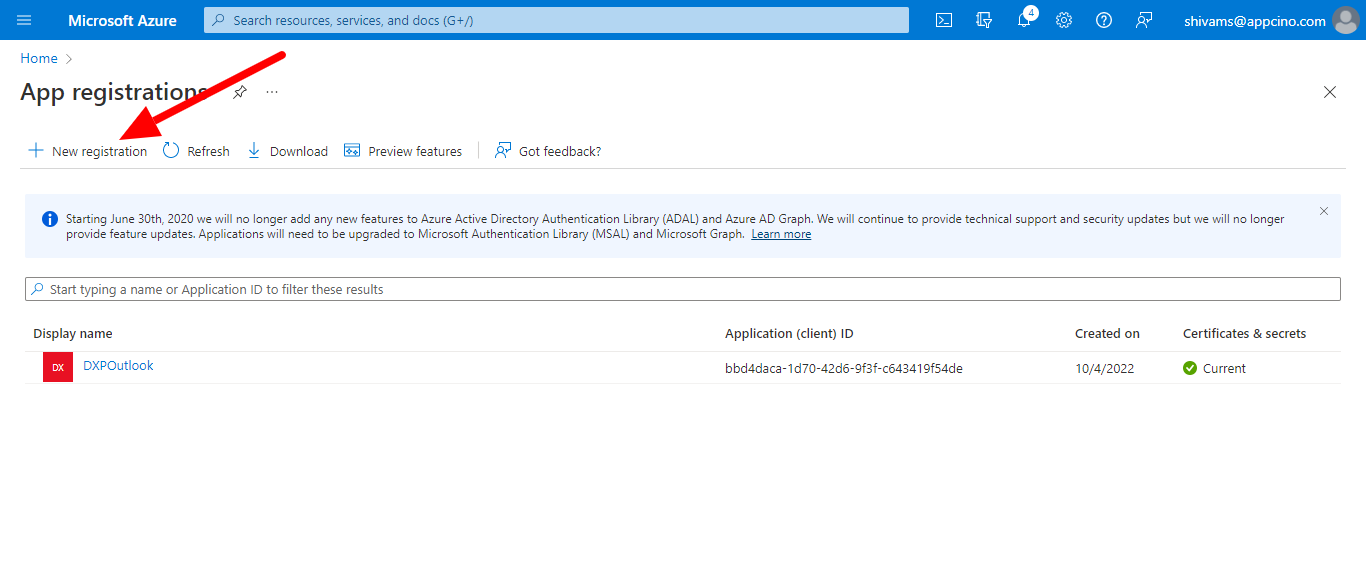Click the feedback icon in header
Screen dimensions: 1366x568
1144,20
